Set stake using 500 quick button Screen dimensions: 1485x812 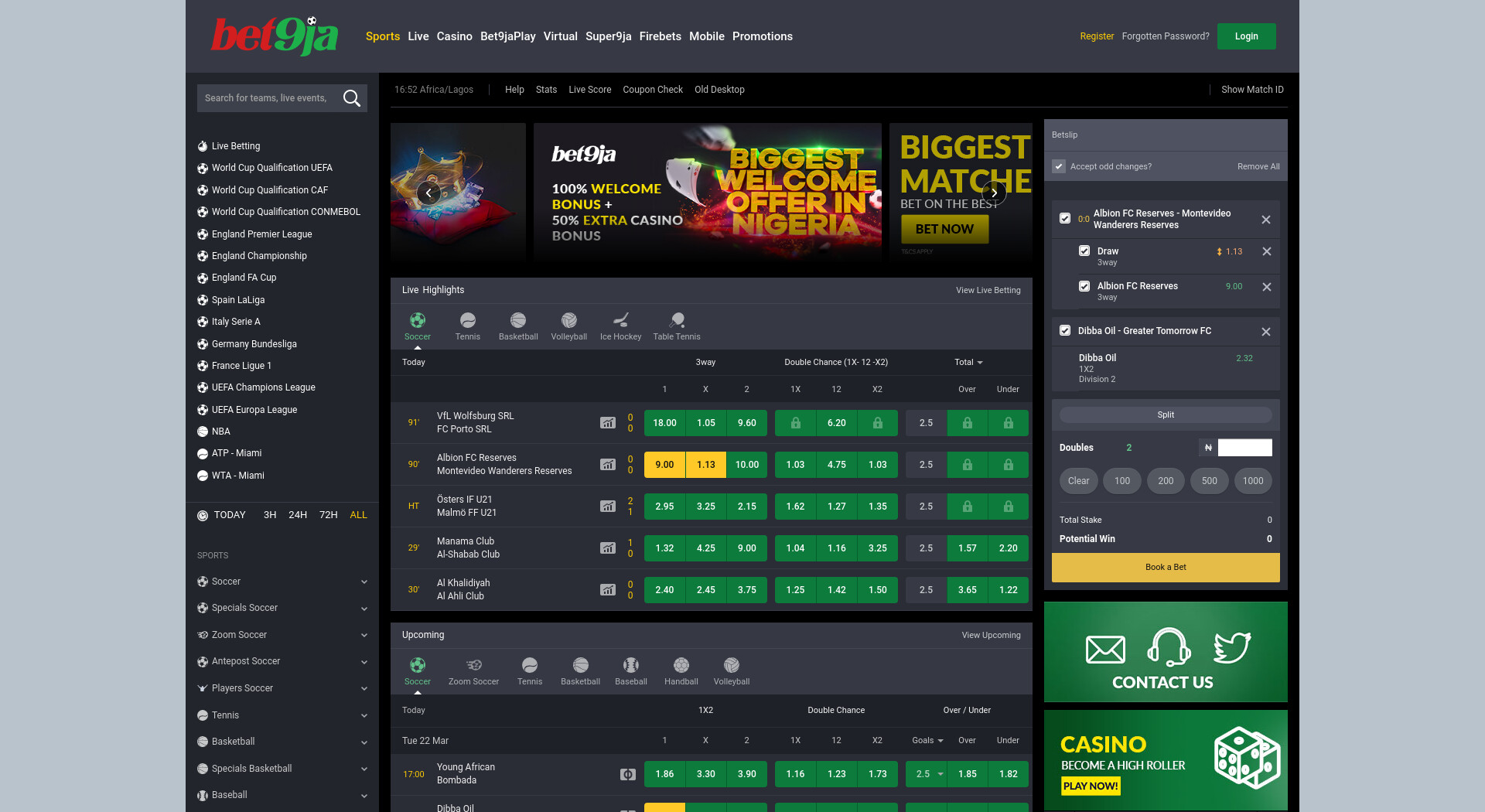tap(1210, 481)
